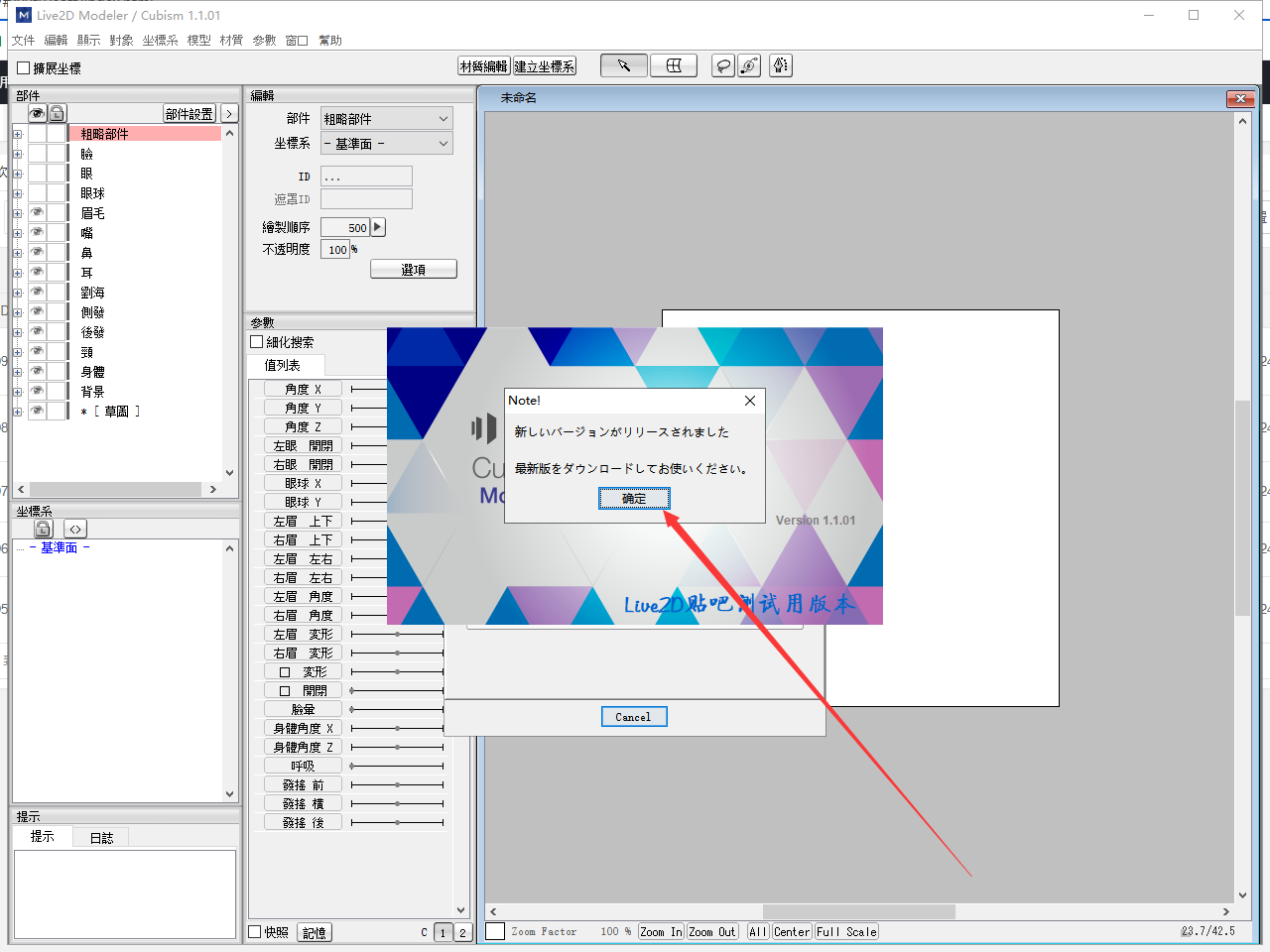The height and width of the screenshot is (952, 1270).
Task: Click the arrow beside 繪製順序 value
Action: tap(378, 227)
